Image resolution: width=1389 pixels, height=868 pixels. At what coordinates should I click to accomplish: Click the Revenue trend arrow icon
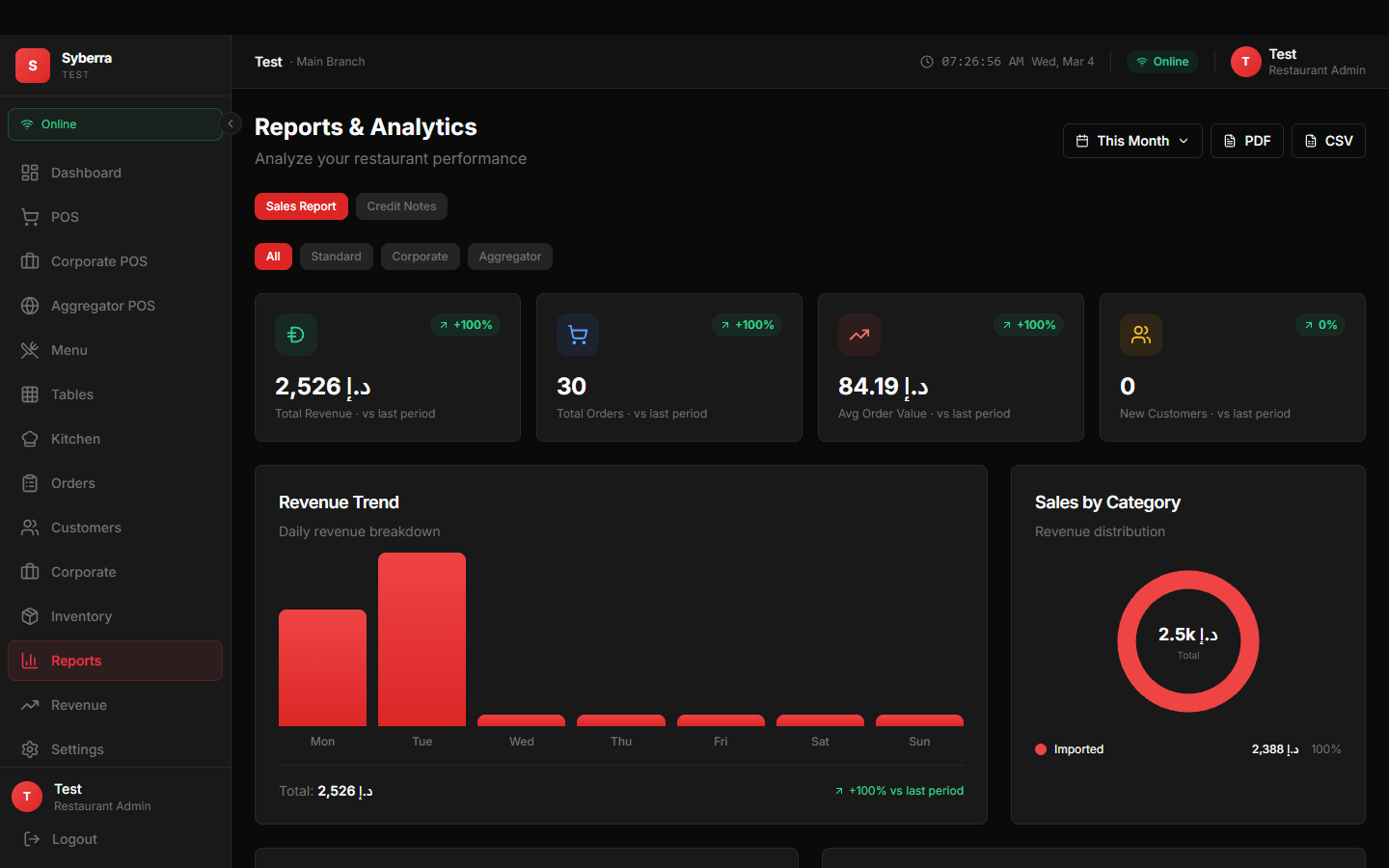tap(30, 705)
